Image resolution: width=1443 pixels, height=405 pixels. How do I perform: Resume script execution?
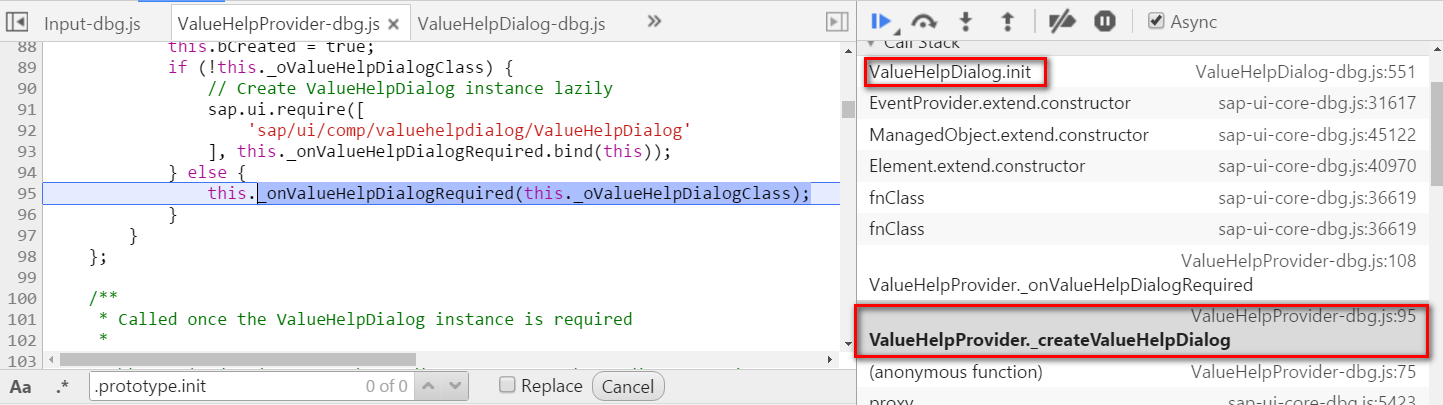click(882, 20)
